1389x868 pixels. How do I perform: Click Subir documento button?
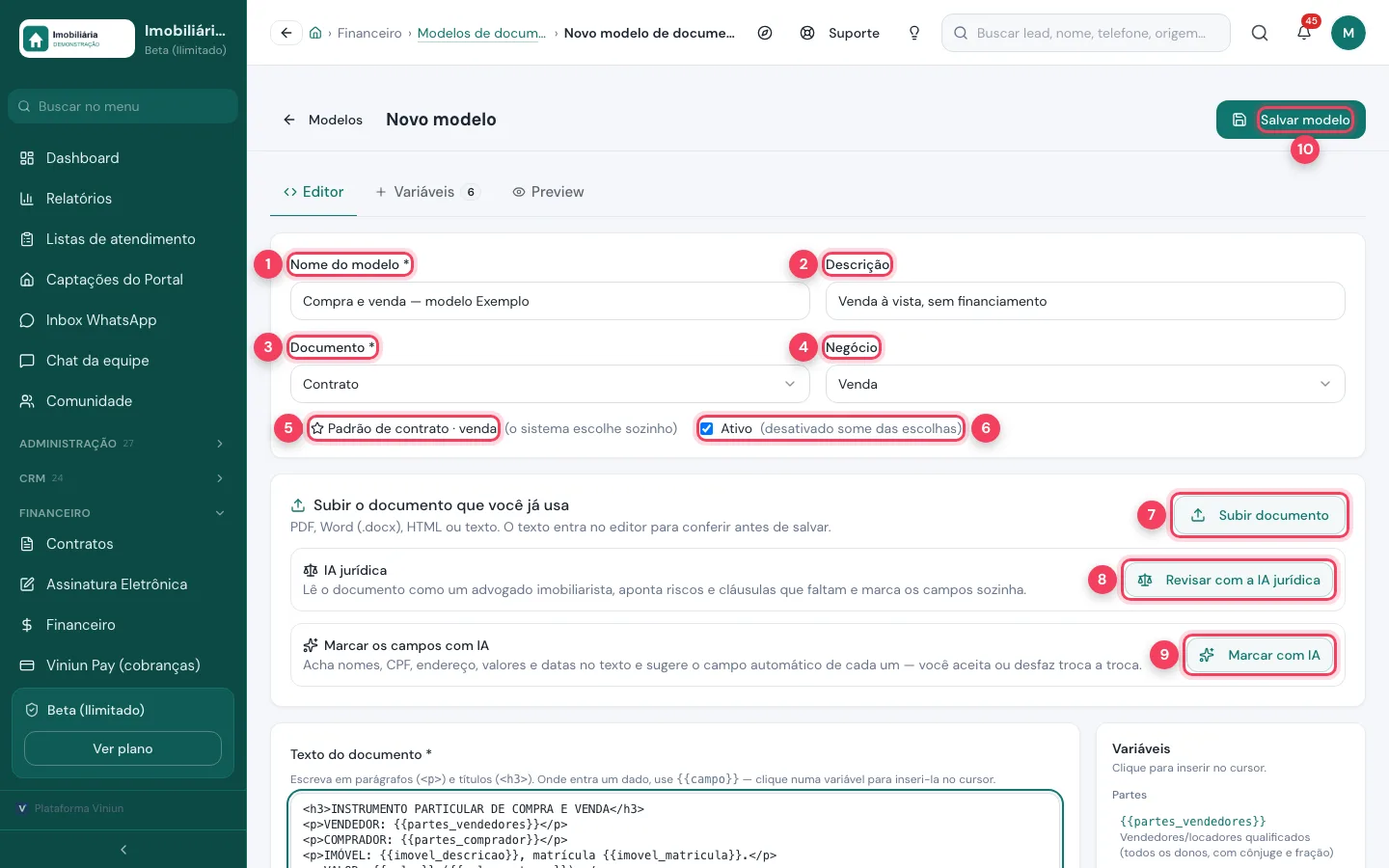coord(1260,515)
